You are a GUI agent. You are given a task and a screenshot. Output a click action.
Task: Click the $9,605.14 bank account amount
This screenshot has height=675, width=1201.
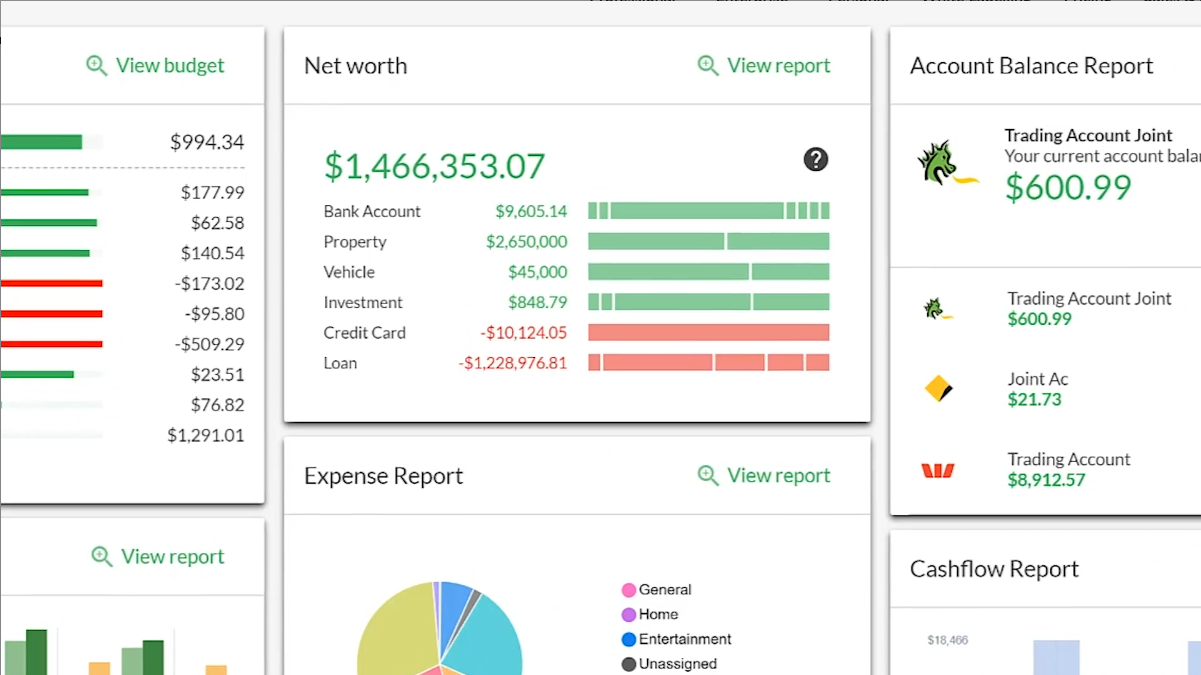click(x=531, y=211)
